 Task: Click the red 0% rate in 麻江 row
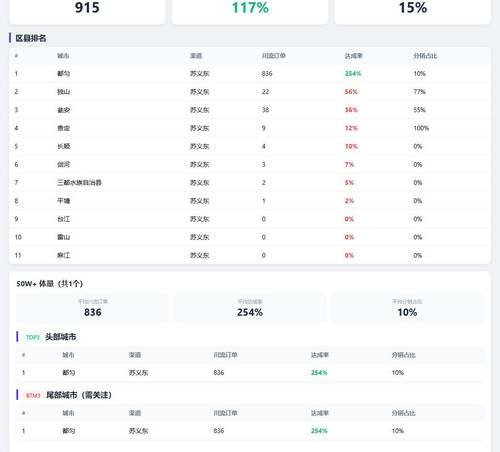(x=349, y=255)
